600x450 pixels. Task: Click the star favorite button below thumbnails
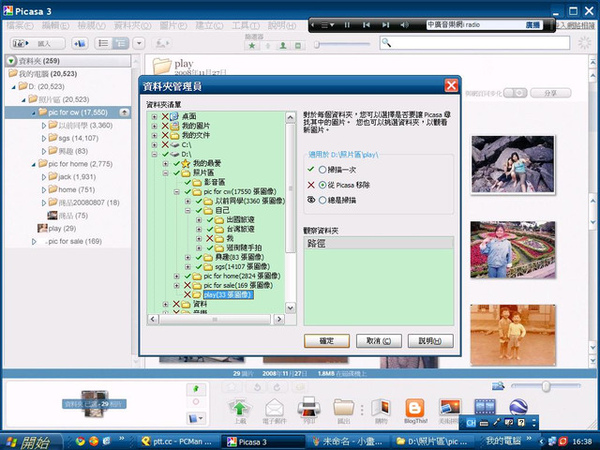[233, 387]
